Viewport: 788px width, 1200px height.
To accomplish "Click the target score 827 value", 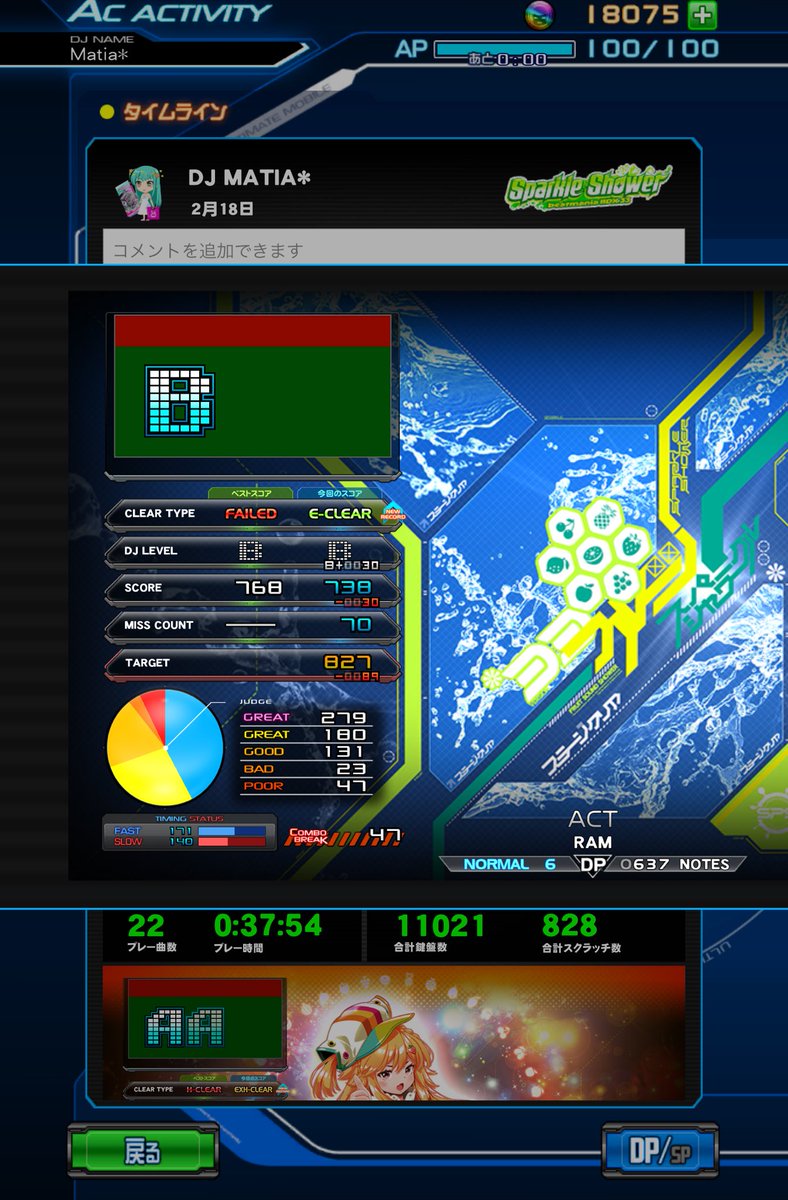I will [x=347, y=662].
